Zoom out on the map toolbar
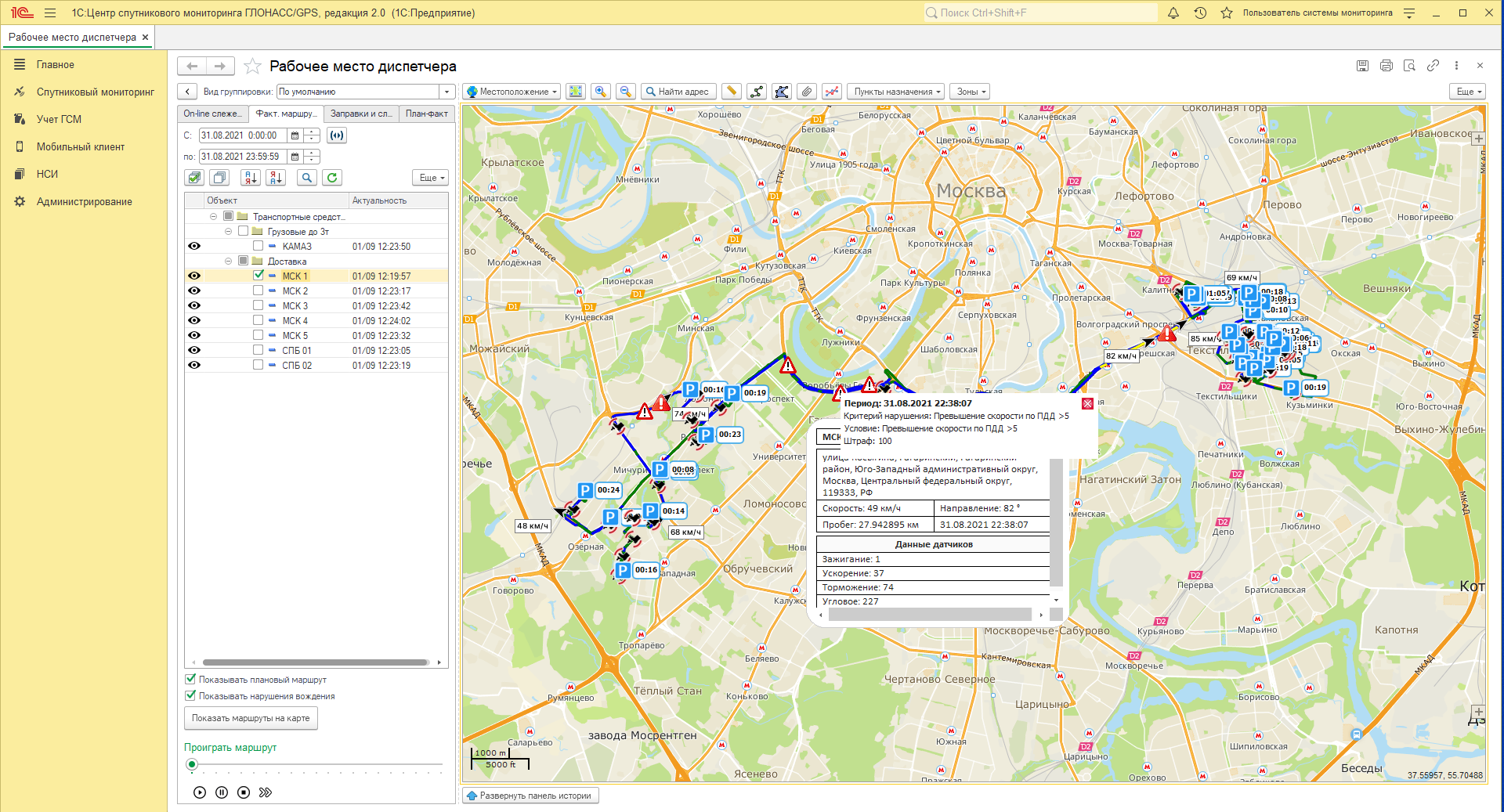 pos(625,92)
